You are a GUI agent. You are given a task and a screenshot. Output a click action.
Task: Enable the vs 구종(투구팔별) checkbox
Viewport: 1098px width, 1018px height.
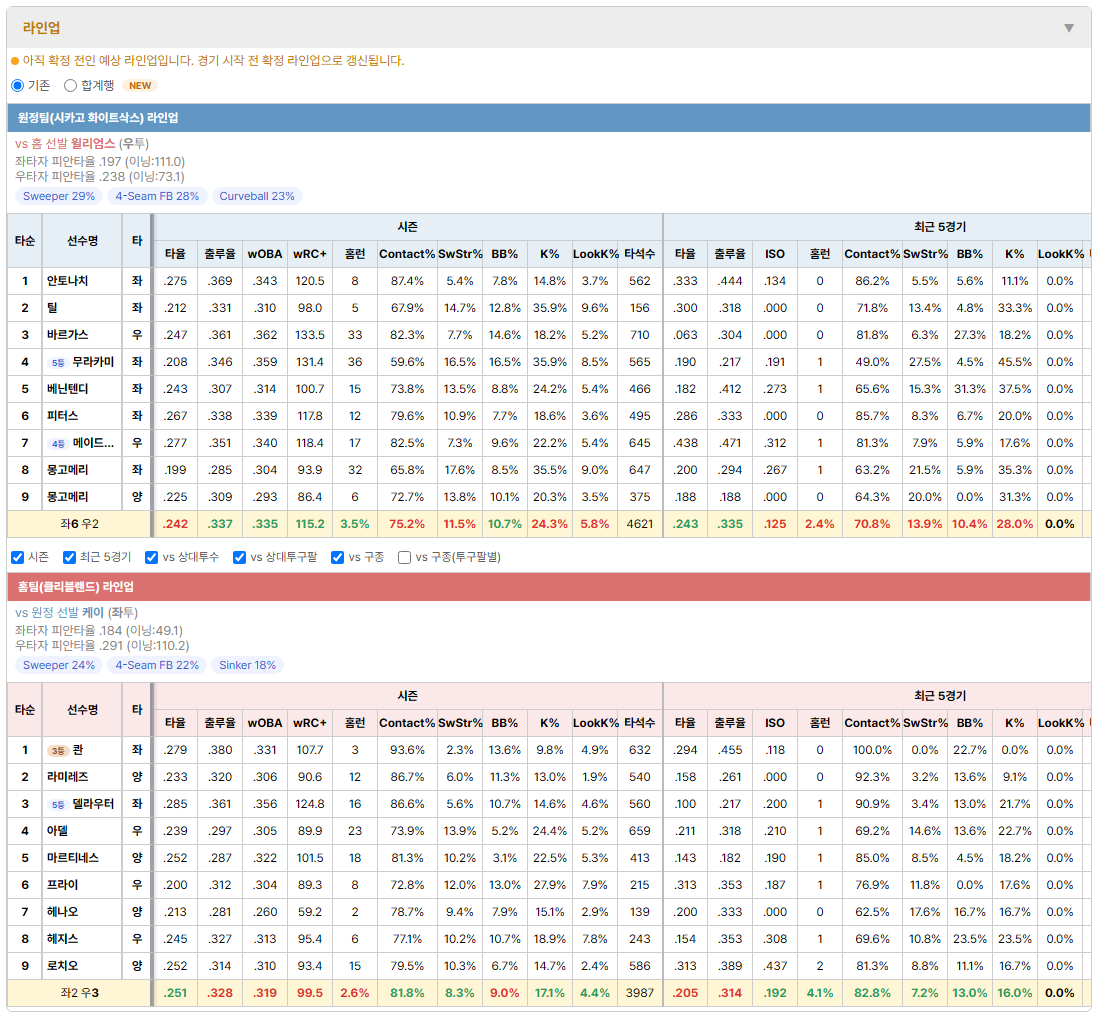coord(404,557)
